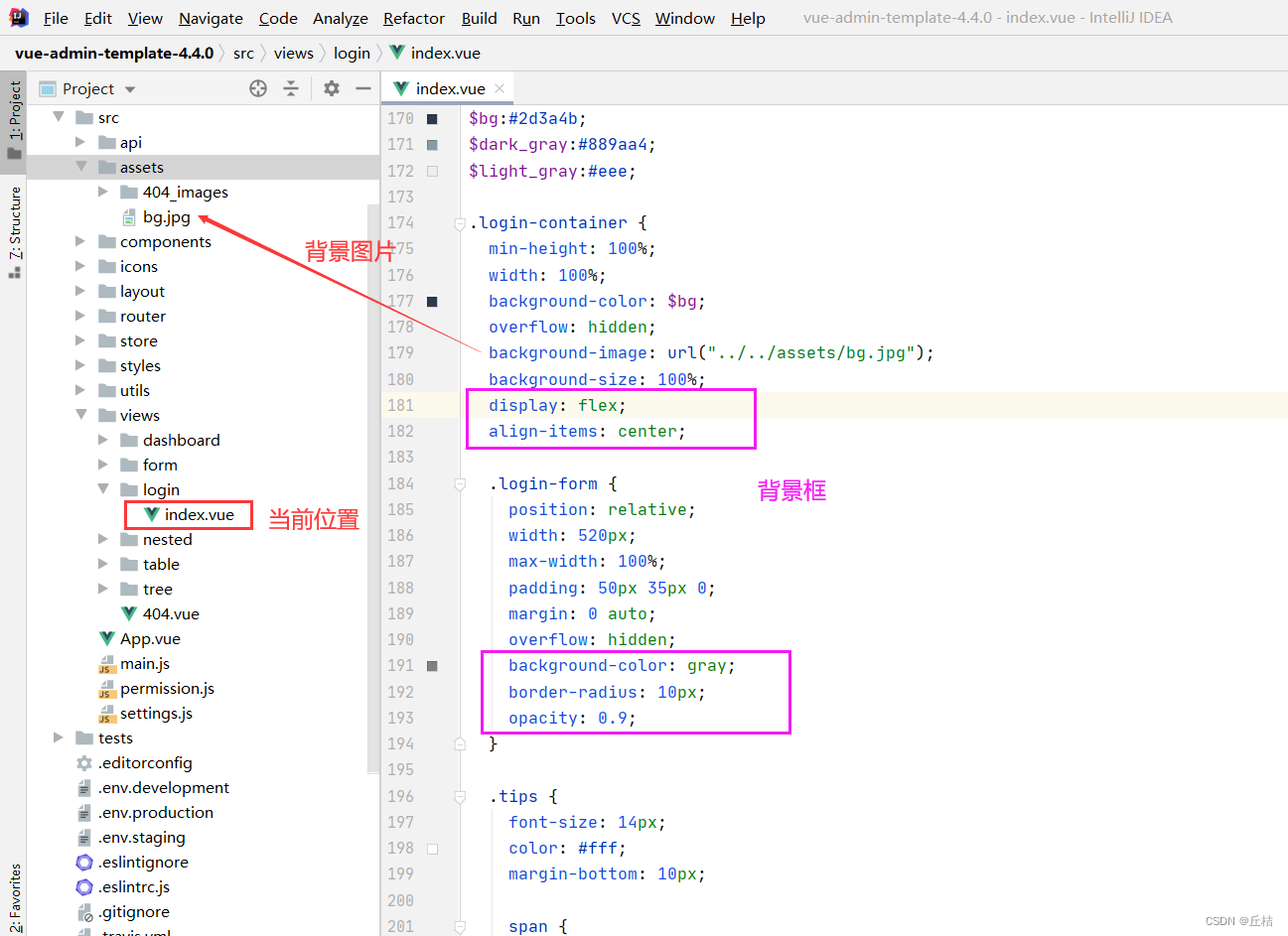The height and width of the screenshot is (936, 1288).
Task: Select the bg.jpg image file
Action: pos(156,216)
